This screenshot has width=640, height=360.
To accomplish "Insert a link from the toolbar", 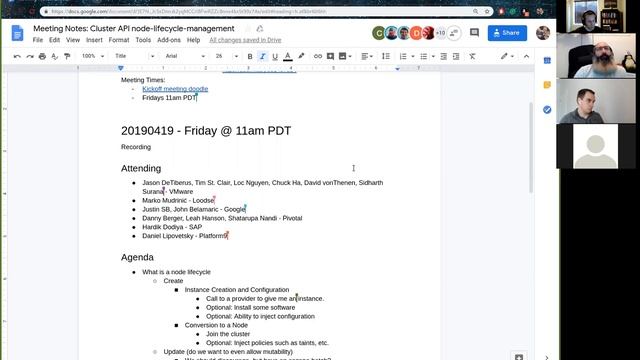I will tap(318, 56).
